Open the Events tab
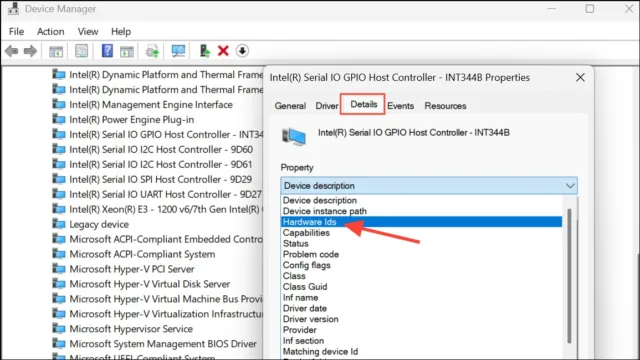 click(x=400, y=106)
